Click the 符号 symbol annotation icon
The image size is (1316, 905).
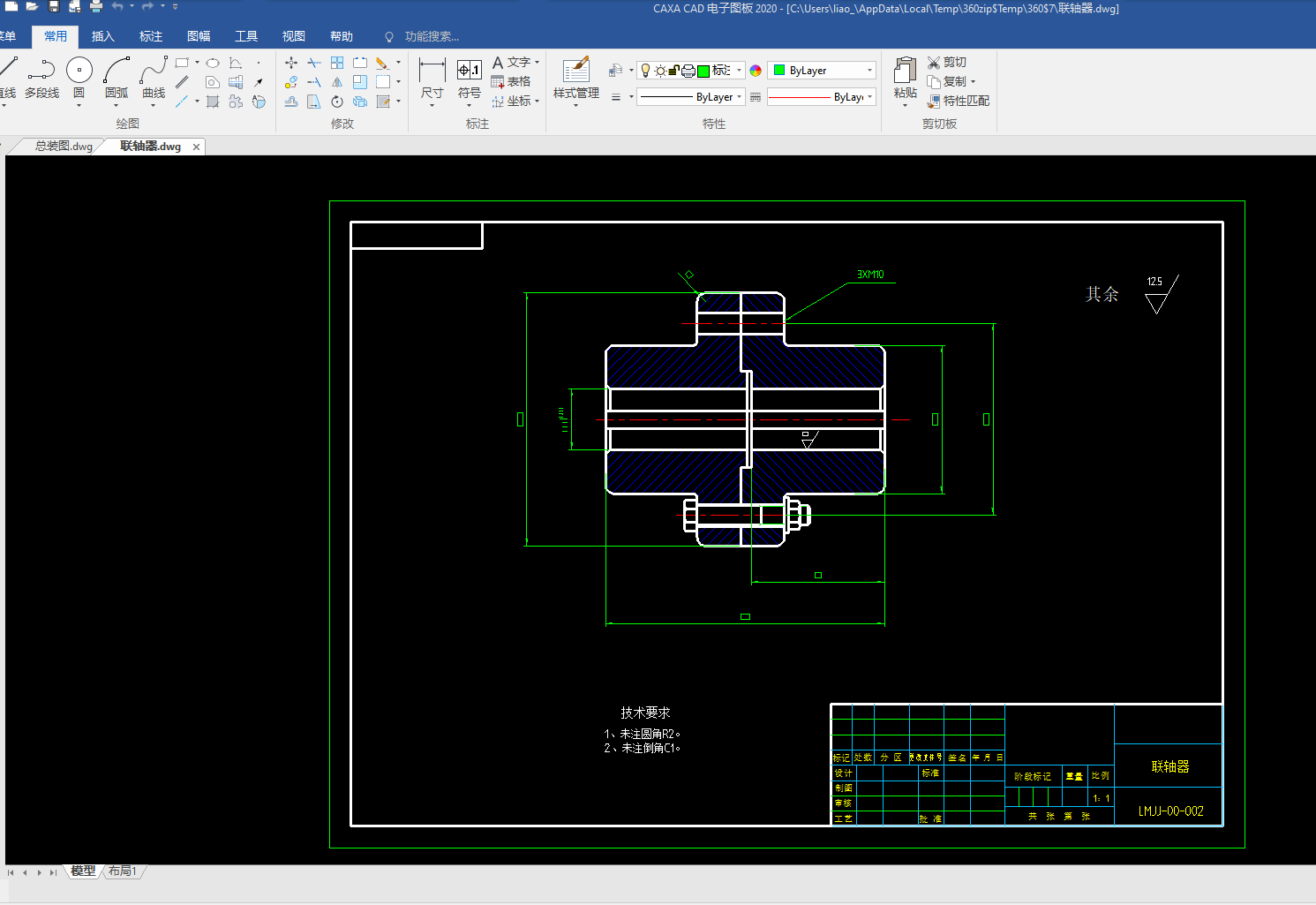469,71
